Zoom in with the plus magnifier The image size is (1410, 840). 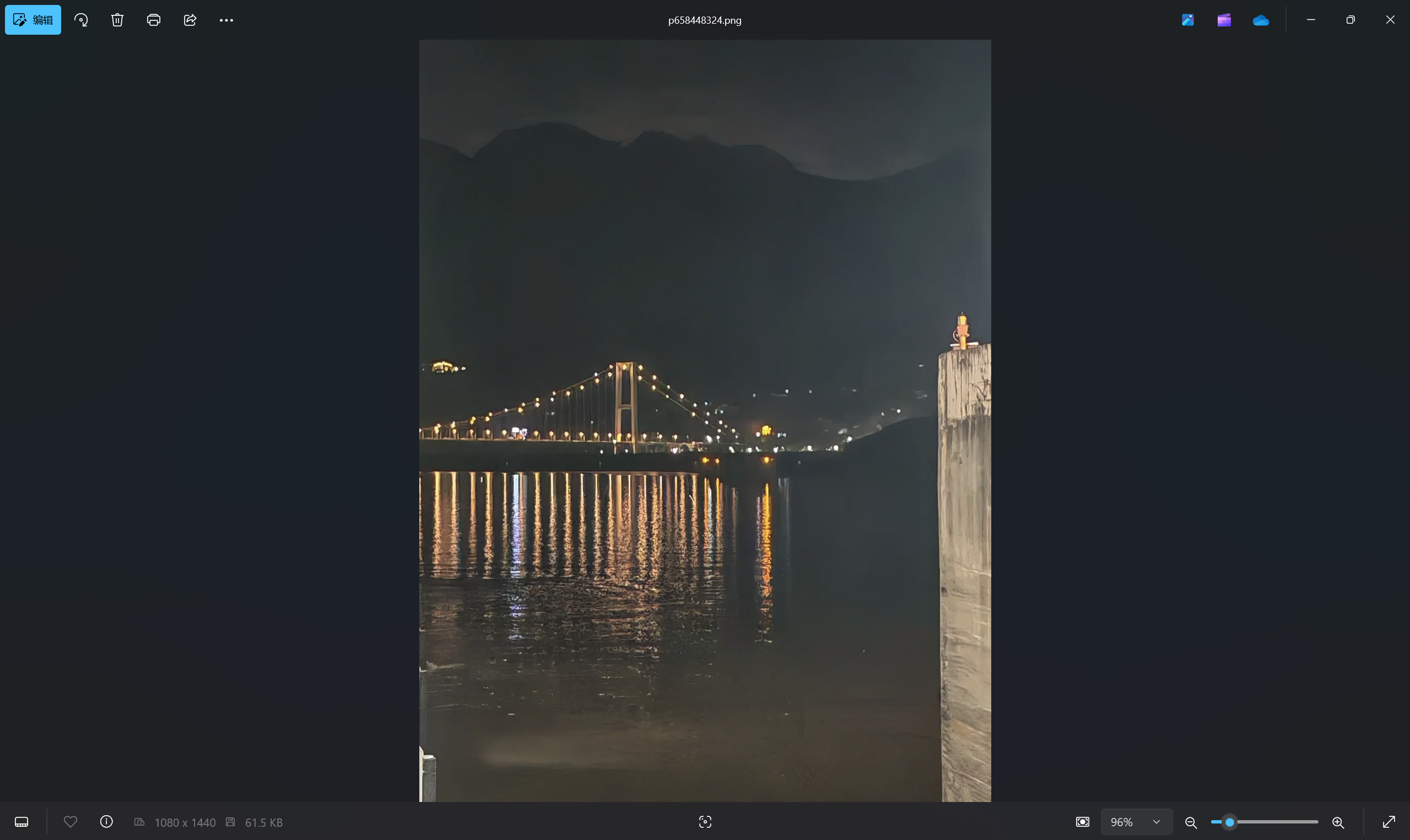[x=1338, y=822]
